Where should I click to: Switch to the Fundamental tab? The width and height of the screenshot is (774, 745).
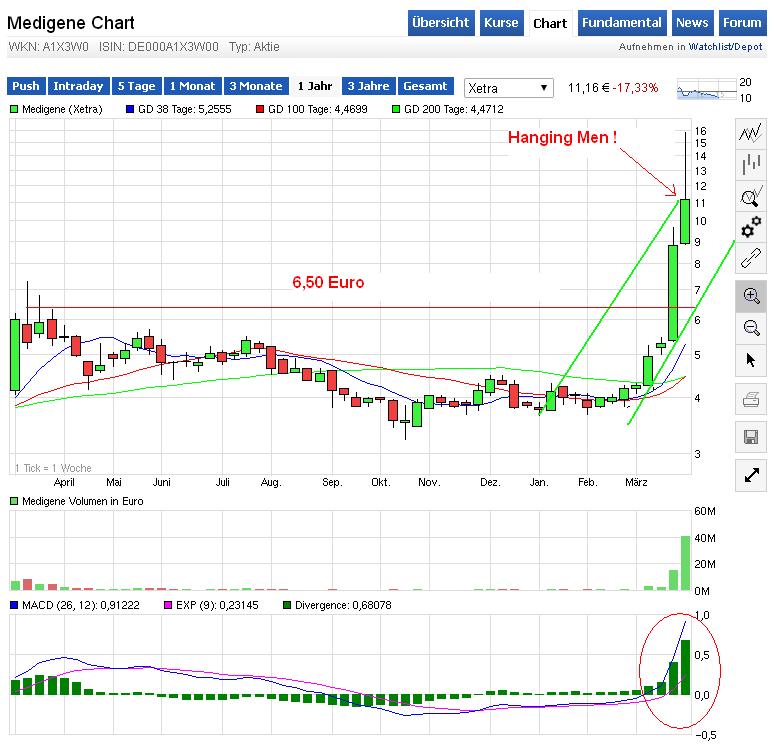click(621, 23)
